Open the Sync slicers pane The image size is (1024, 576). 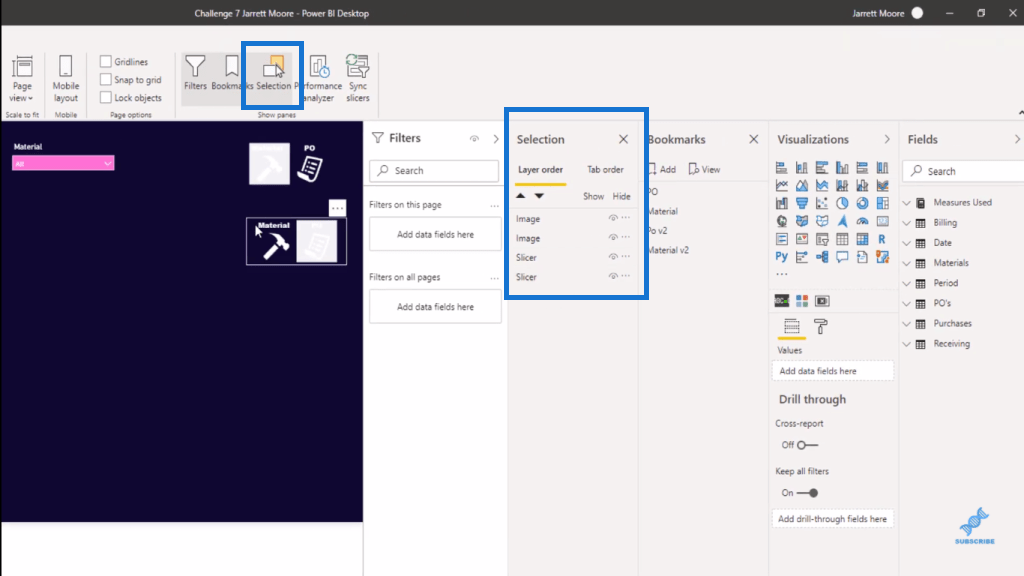(x=357, y=78)
